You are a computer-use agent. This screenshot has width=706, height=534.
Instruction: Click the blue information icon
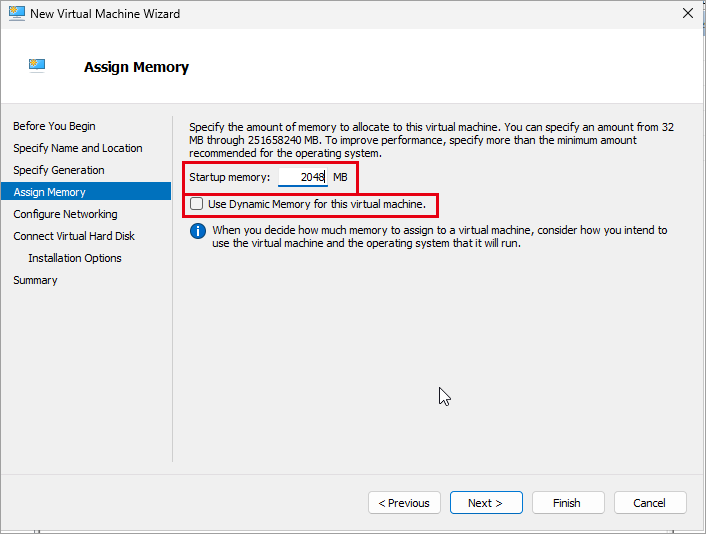(198, 231)
